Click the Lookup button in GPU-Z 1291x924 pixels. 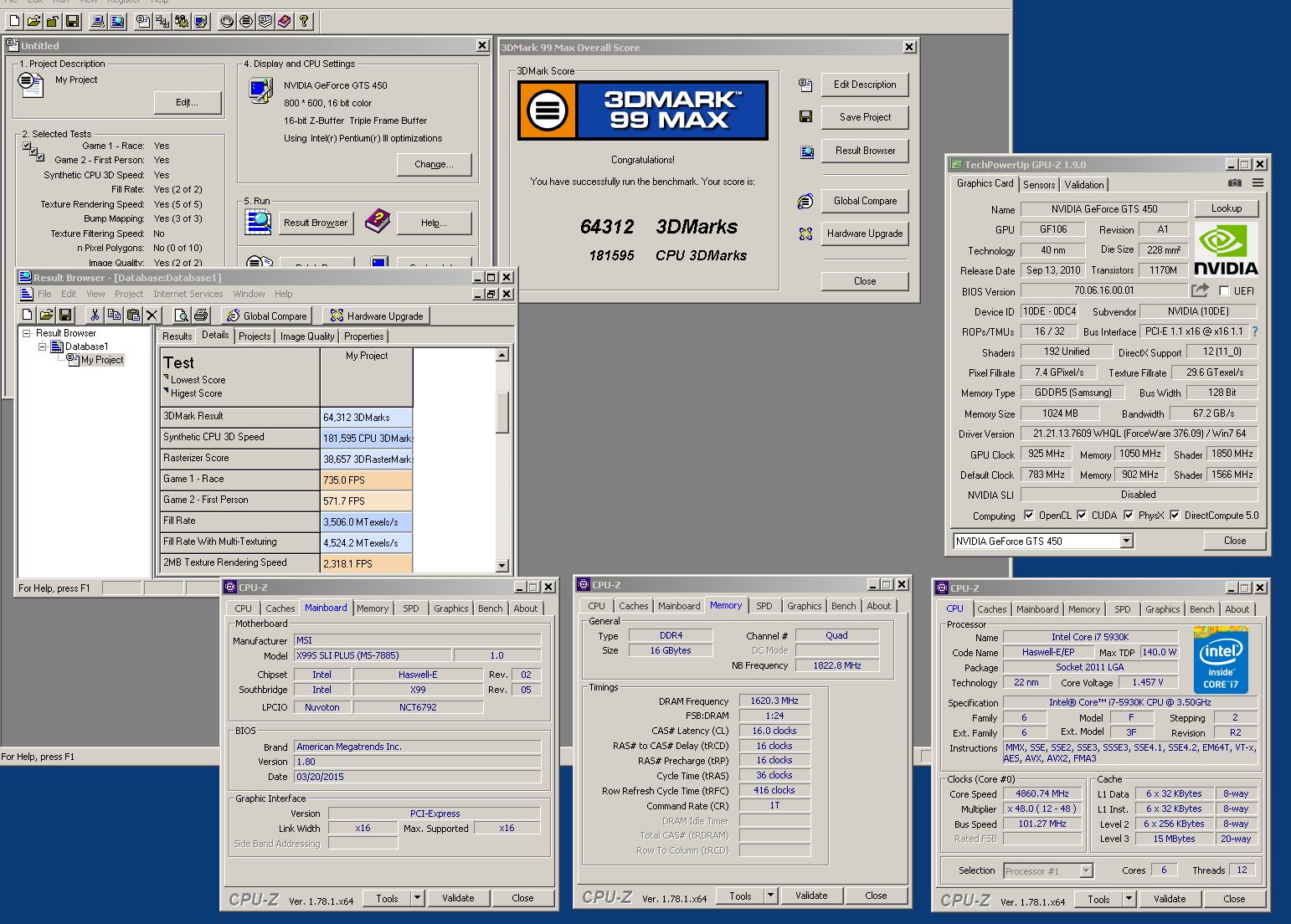pyautogui.click(x=1227, y=208)
